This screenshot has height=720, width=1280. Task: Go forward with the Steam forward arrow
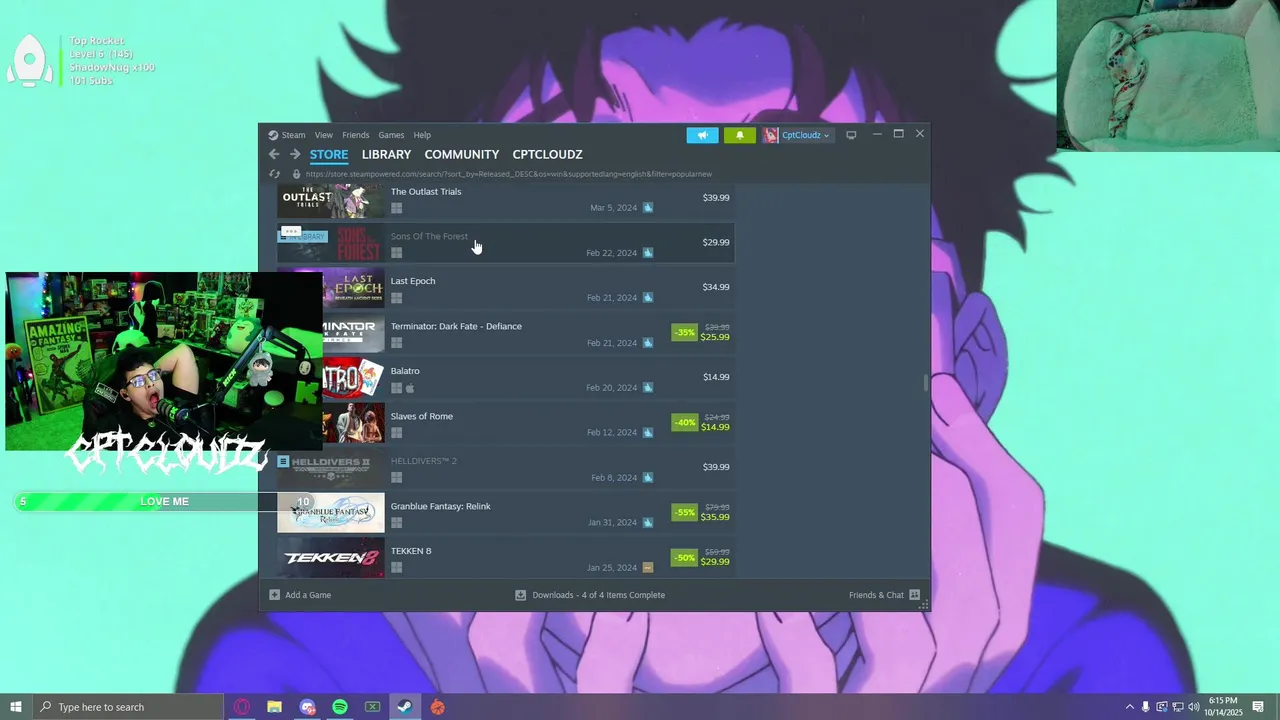coord(295,154)
